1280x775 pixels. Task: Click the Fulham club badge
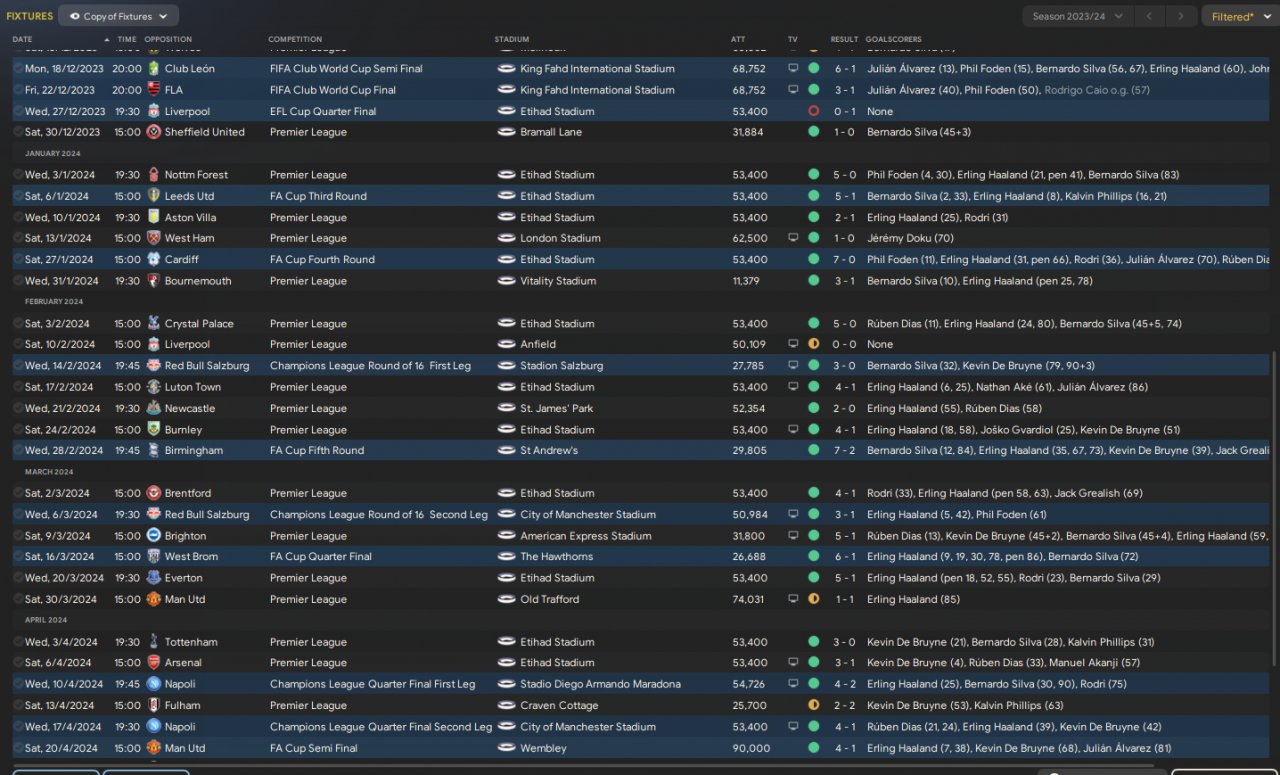click(x=153, y=705)
